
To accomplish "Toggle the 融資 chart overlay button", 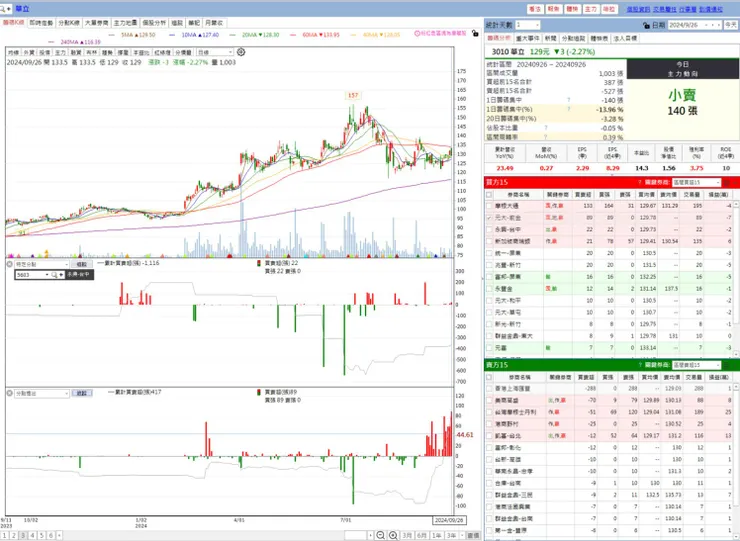I will click(x=76, y=52).
